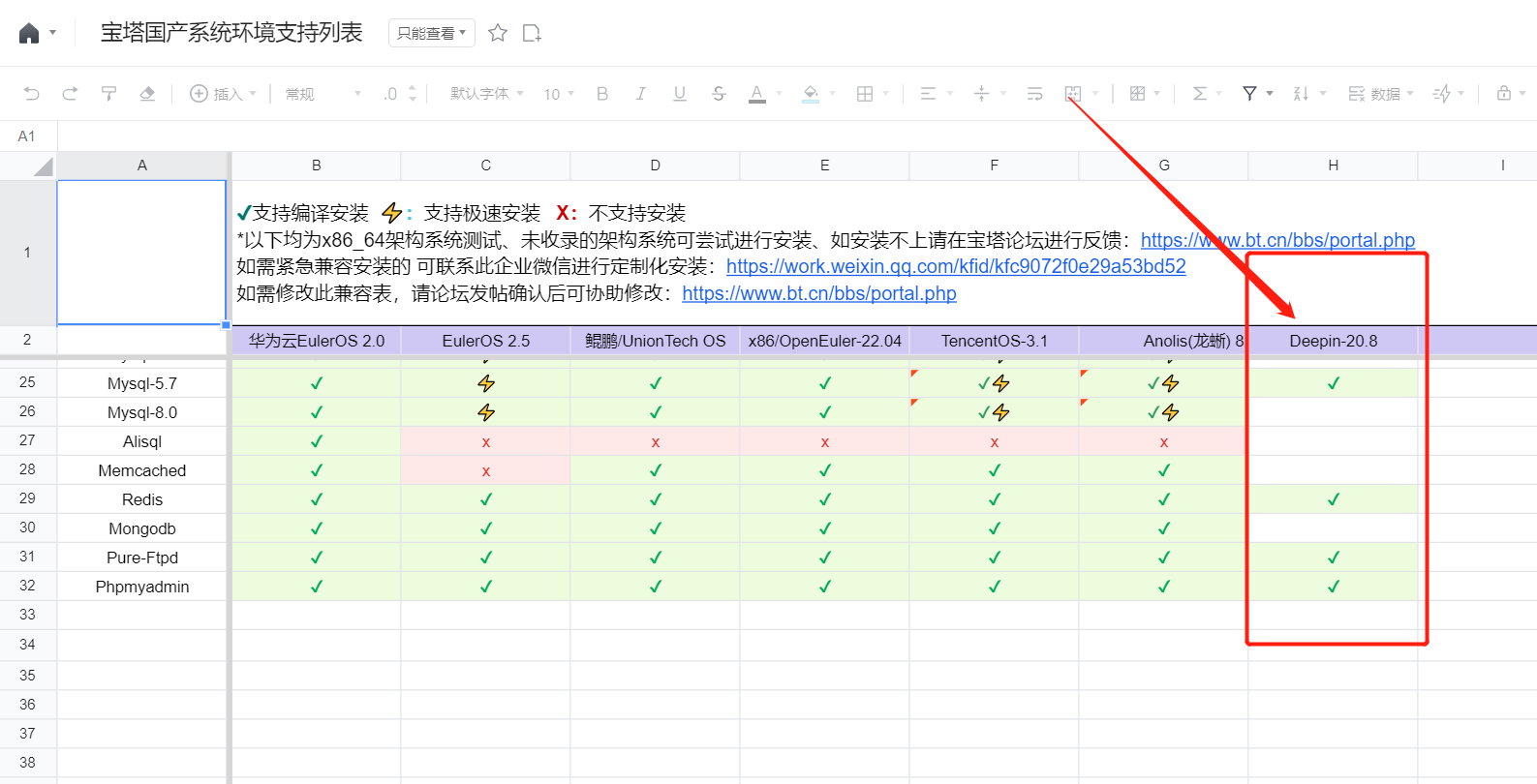The height and width of the screenshot is (784, 1537).
Task: Click the vertical align icon
Action: pyautogui.click(x=981, y=94)
